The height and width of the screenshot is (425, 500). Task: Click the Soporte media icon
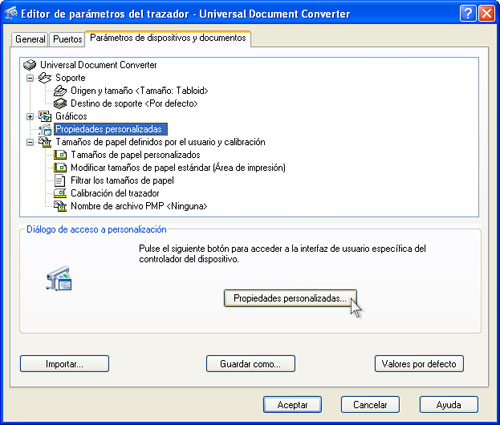pyautogui.click(x=45, y=78)
